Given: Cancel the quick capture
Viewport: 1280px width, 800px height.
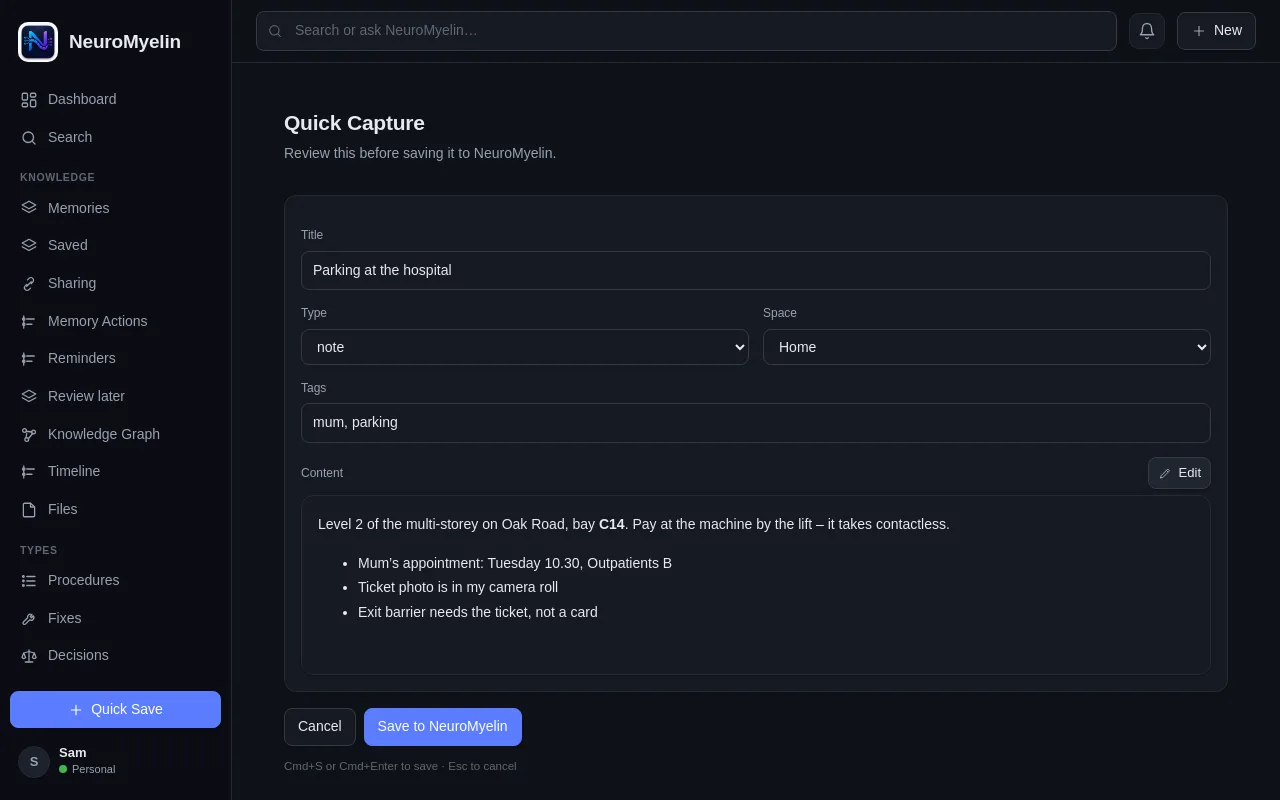Looking at the screenshot, I should coord(320,727).
